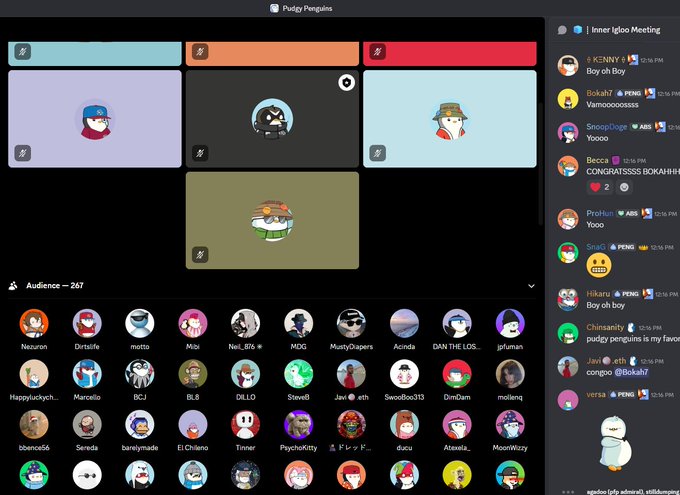Click the grimacing emoji from SnaG

coord(599,265)
